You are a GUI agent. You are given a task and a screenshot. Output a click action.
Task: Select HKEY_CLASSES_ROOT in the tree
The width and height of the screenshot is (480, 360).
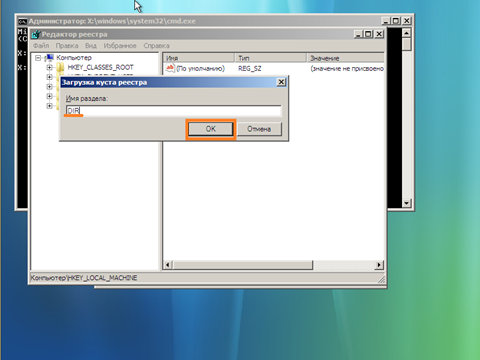100,67
